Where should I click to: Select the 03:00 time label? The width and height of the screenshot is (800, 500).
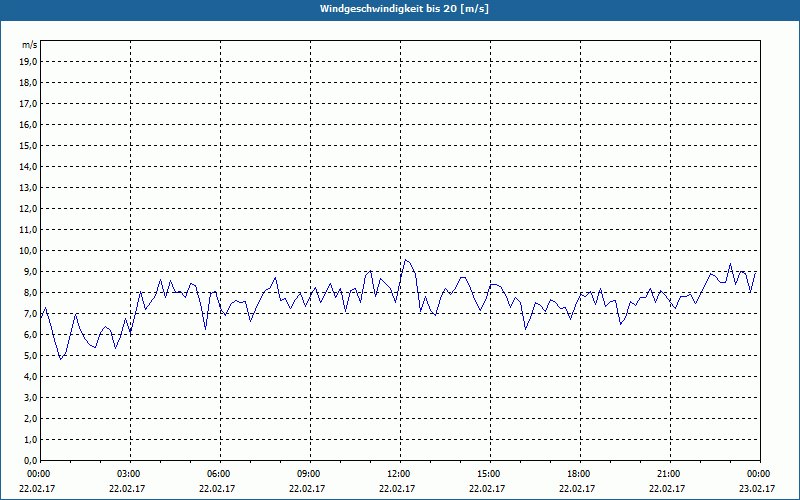pyautogui.click(x=129, y=474)
